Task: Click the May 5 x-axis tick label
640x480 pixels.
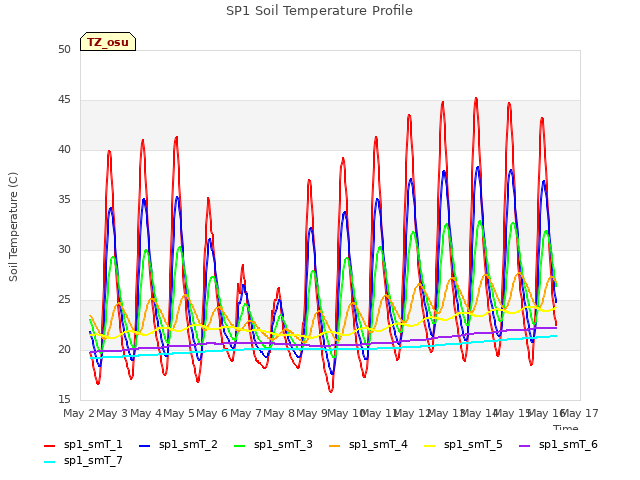Action: (x=179, y=413)
